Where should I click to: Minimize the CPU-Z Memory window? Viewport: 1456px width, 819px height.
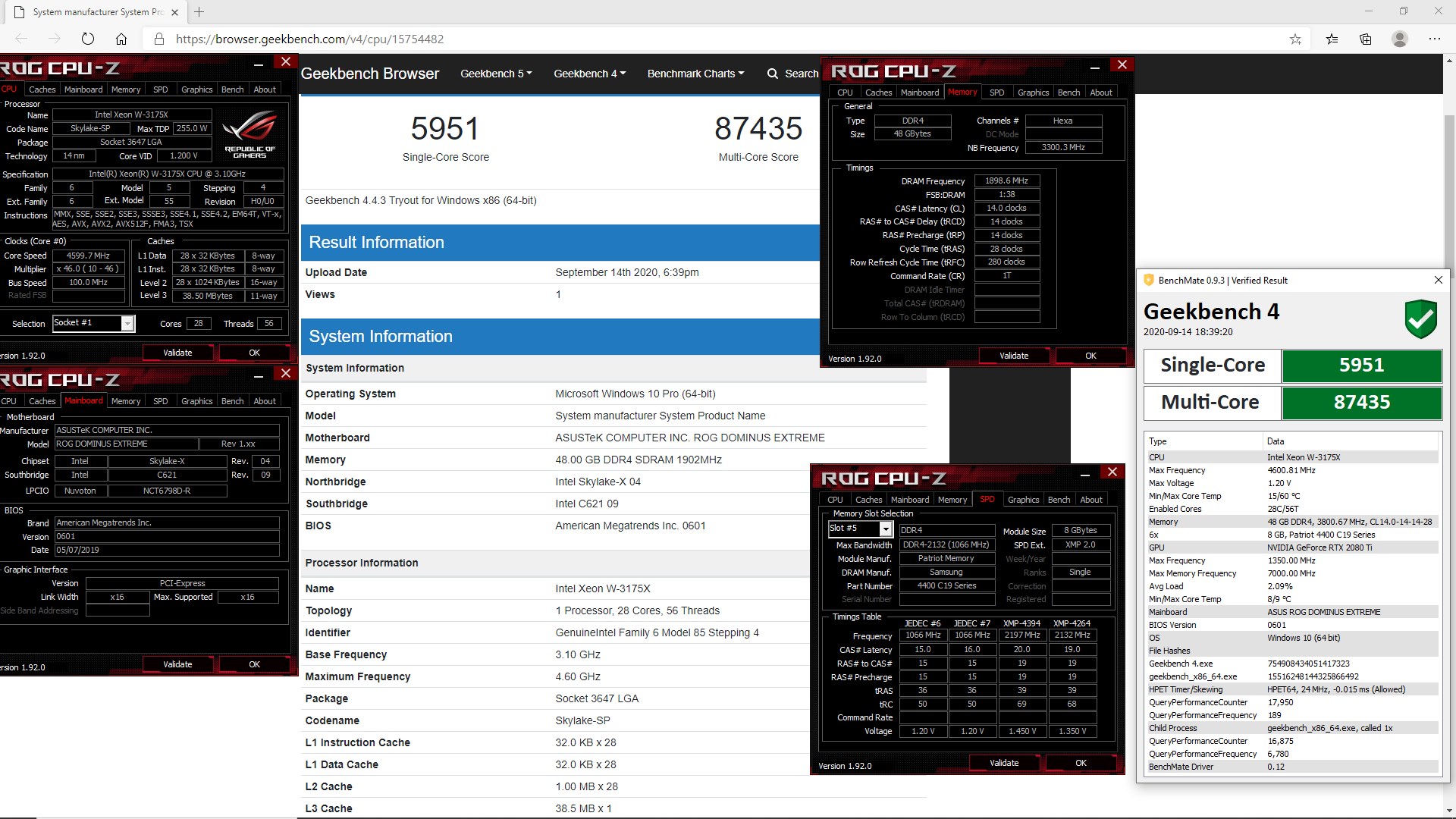(1095, 68)
